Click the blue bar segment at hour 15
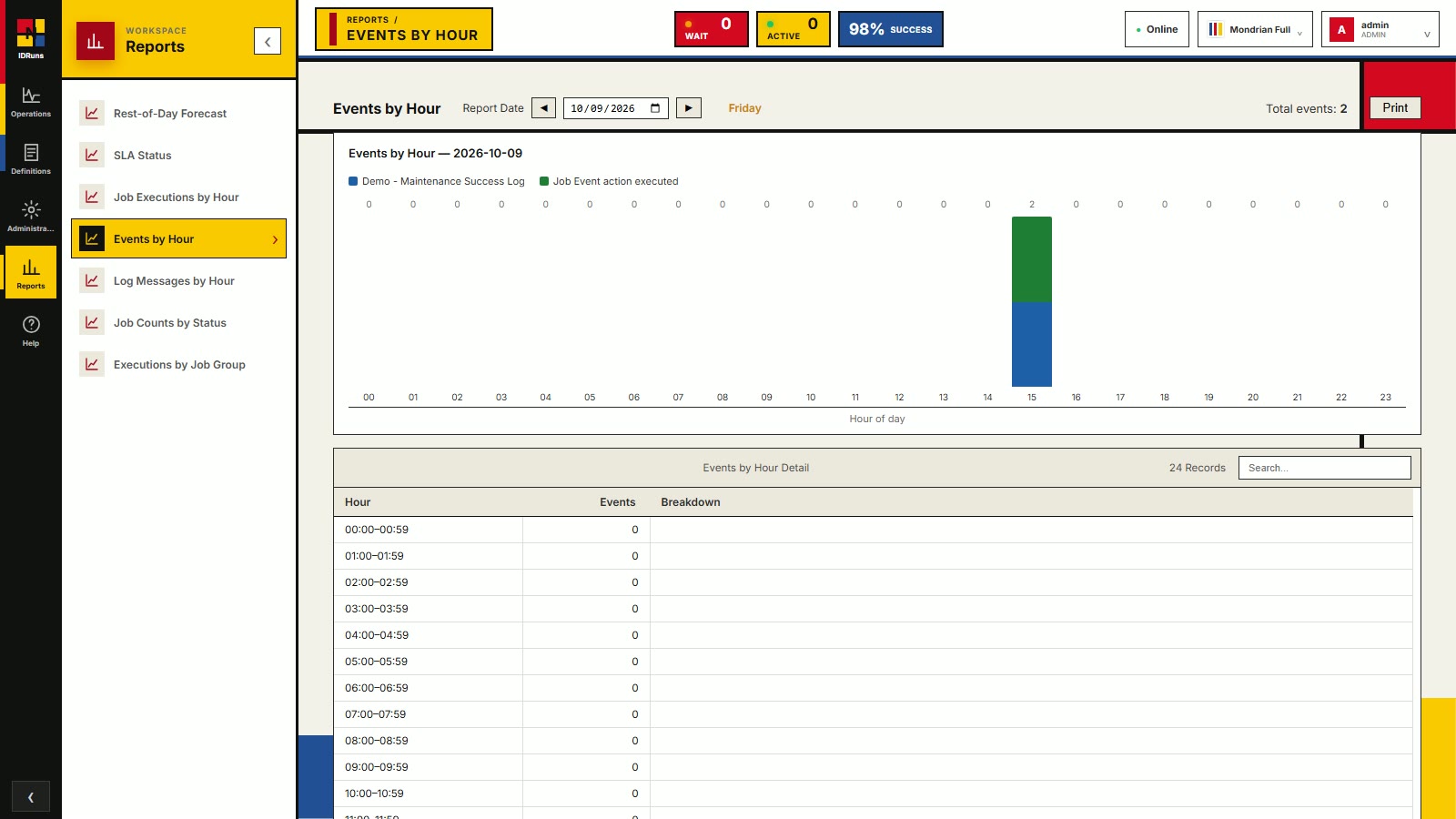This screenshot has height=819, width=1456. pyautogui.click(x=1032, y=344)
